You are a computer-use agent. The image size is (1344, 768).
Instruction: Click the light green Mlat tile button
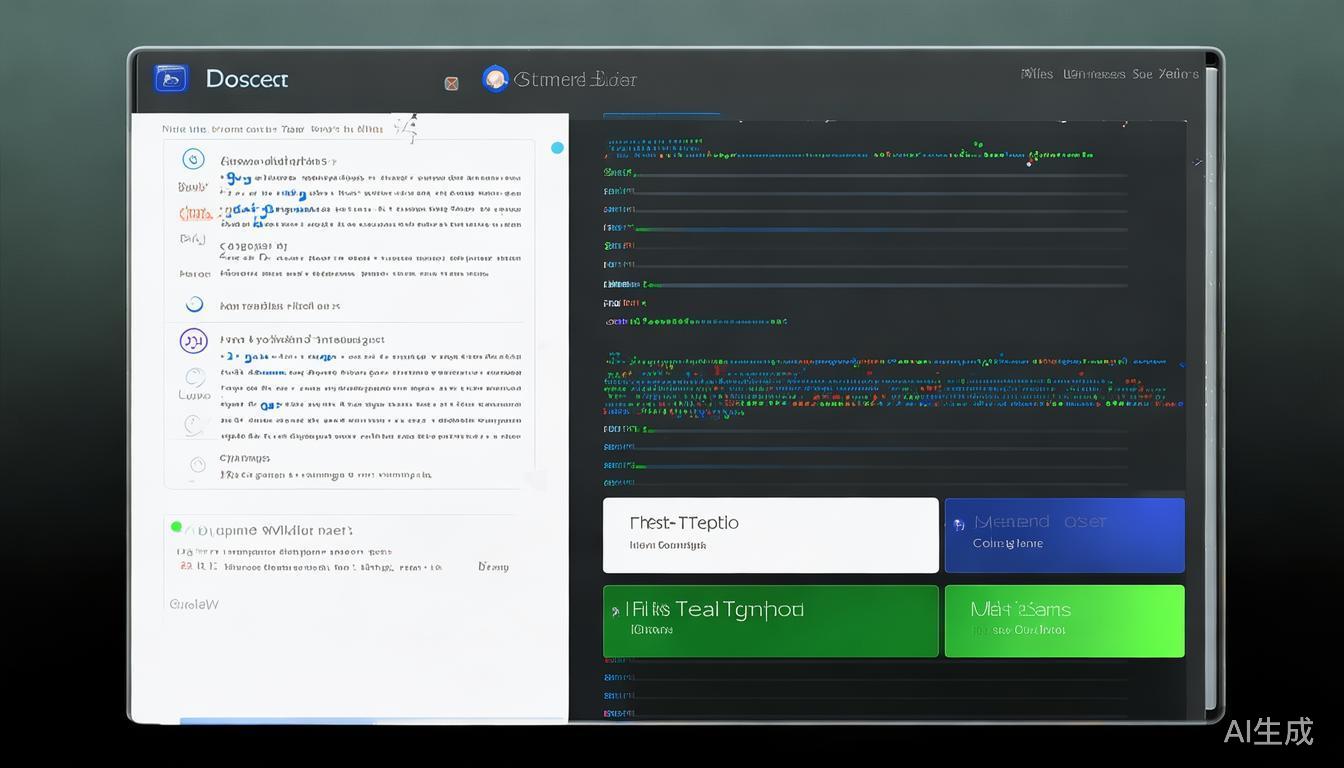[x=1064, y=621]
